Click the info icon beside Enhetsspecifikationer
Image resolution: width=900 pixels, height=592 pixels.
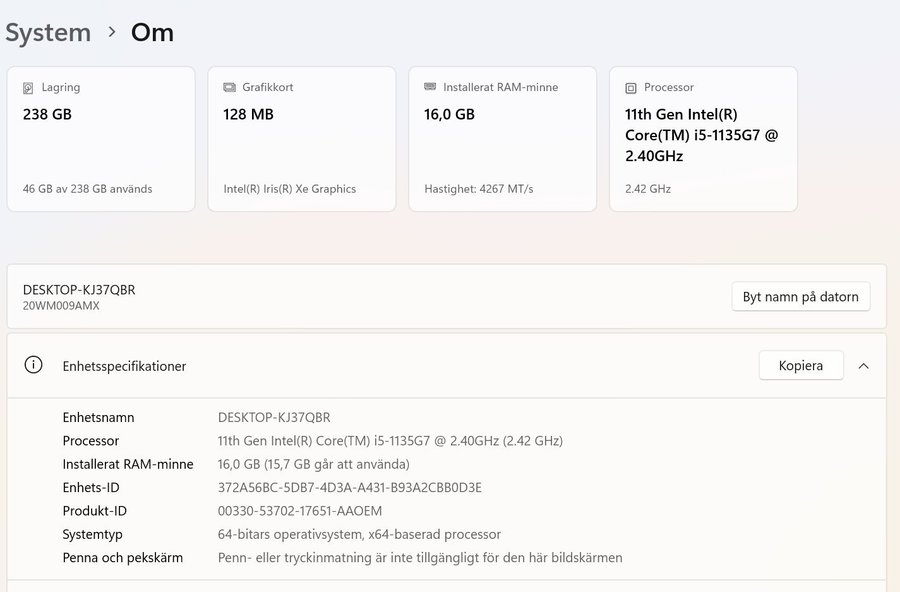click(33, 365)
